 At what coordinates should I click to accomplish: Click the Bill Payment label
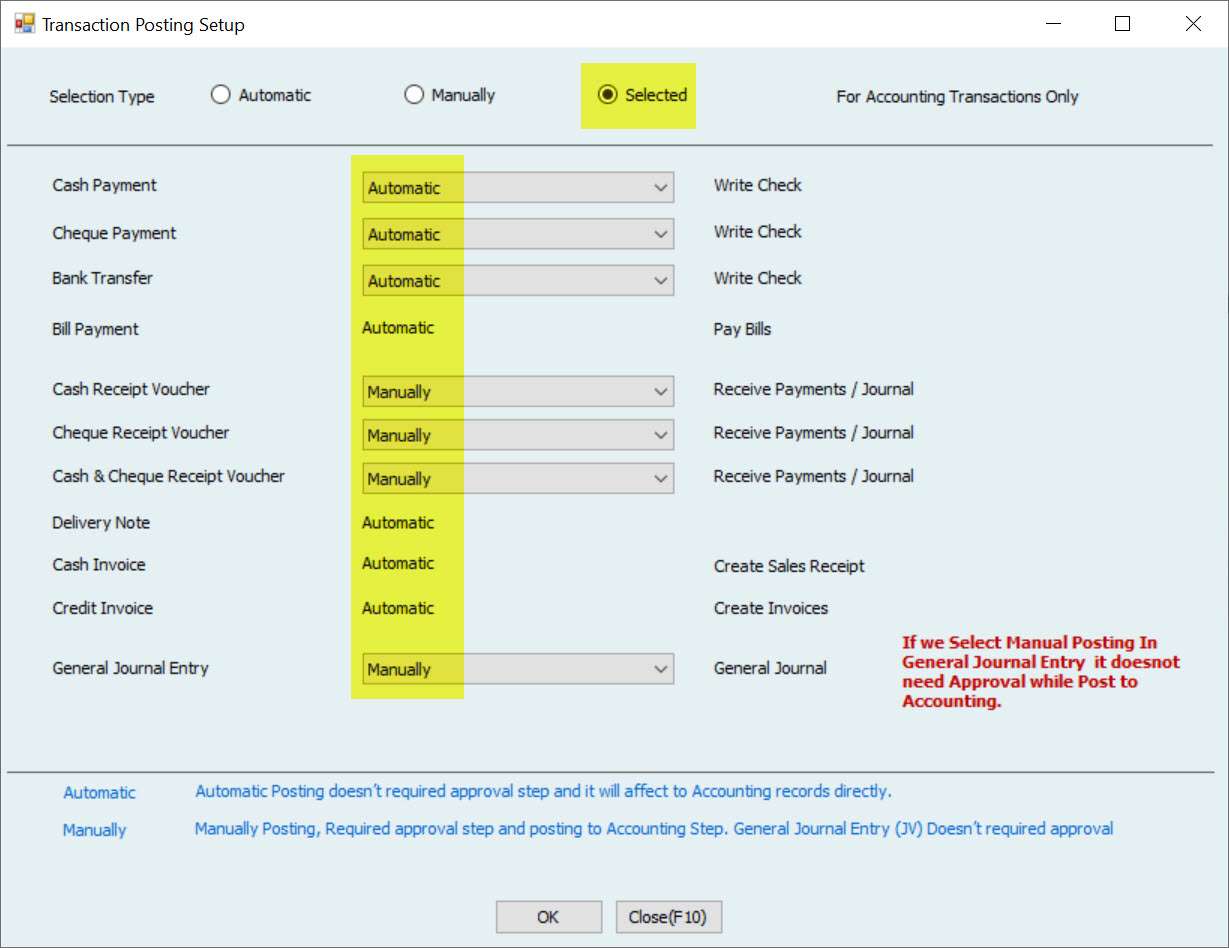(95, 329)
